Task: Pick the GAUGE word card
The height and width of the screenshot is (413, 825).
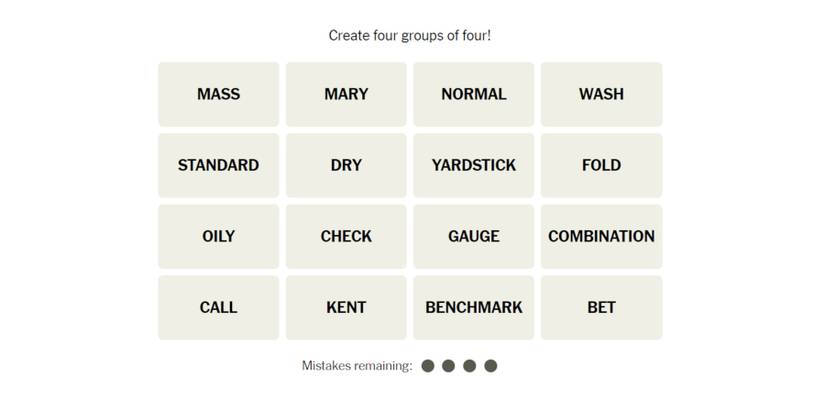Action: tap(474, 236)
